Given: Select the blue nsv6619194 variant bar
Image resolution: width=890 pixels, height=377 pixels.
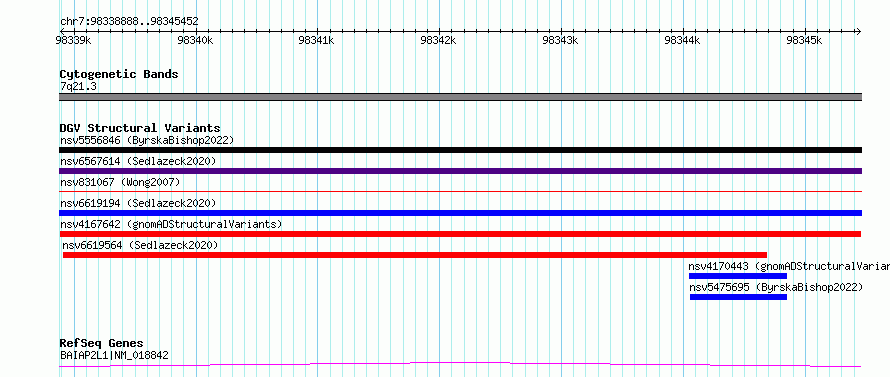Looking at the screenshot, I should (x=460, y=213).
